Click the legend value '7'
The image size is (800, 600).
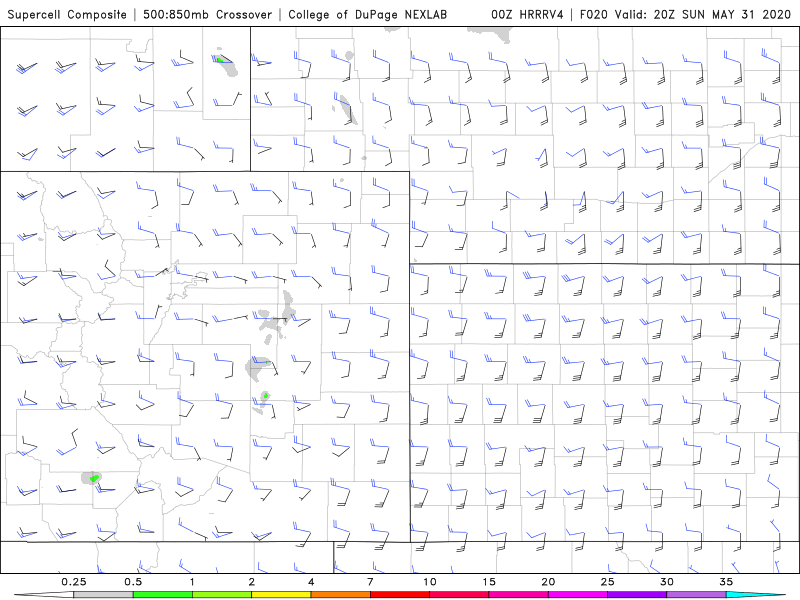coord(370,582)
